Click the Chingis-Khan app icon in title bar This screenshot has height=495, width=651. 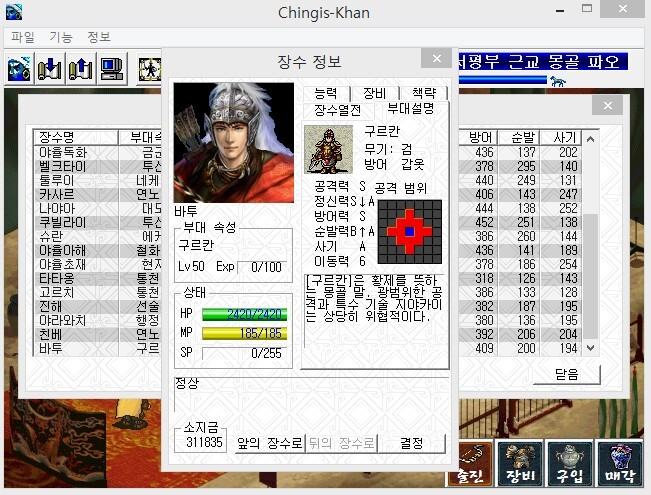click(x=14, y=12)
